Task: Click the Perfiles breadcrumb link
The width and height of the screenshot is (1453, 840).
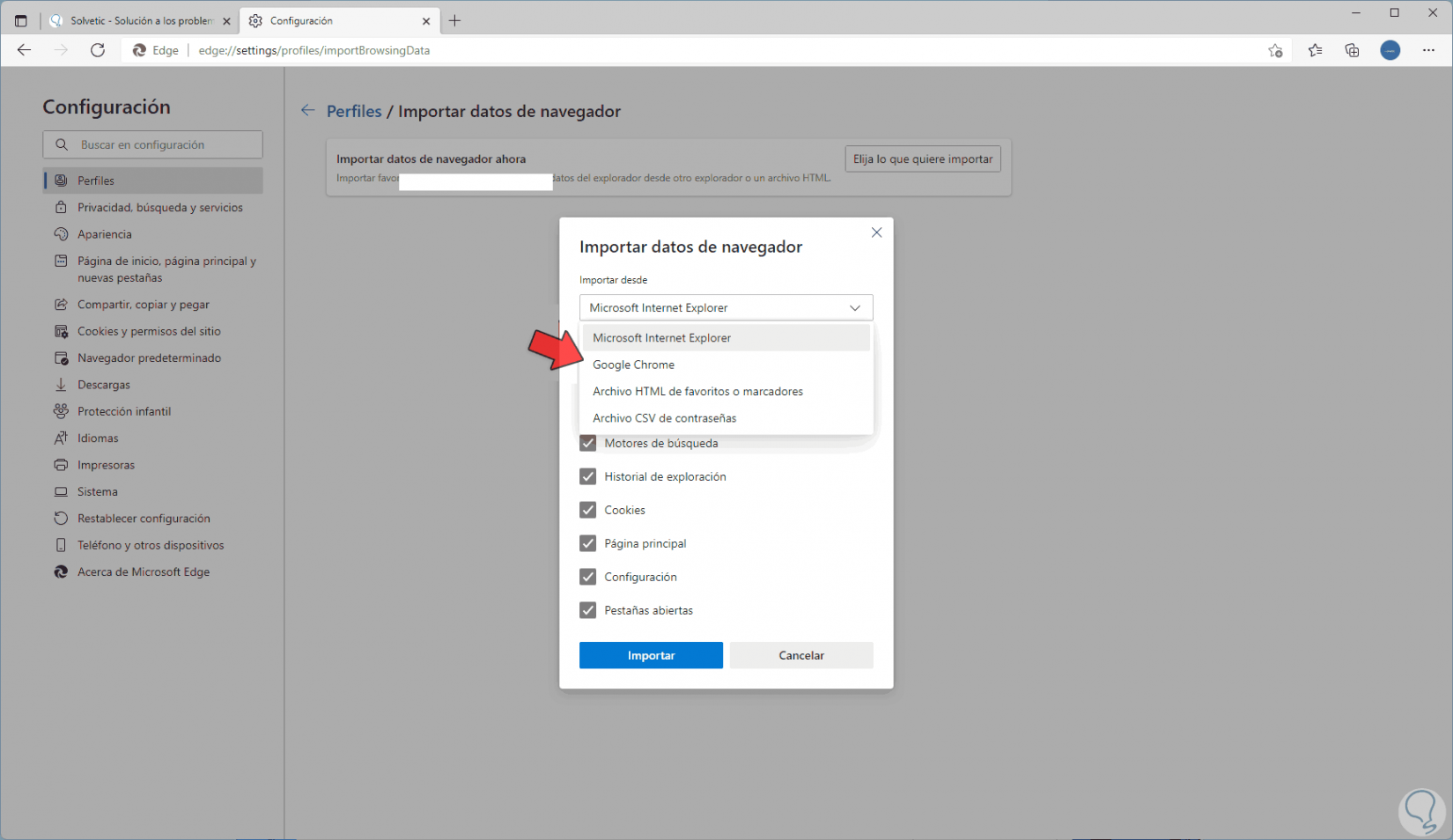Action: click(x=354, y=111)
